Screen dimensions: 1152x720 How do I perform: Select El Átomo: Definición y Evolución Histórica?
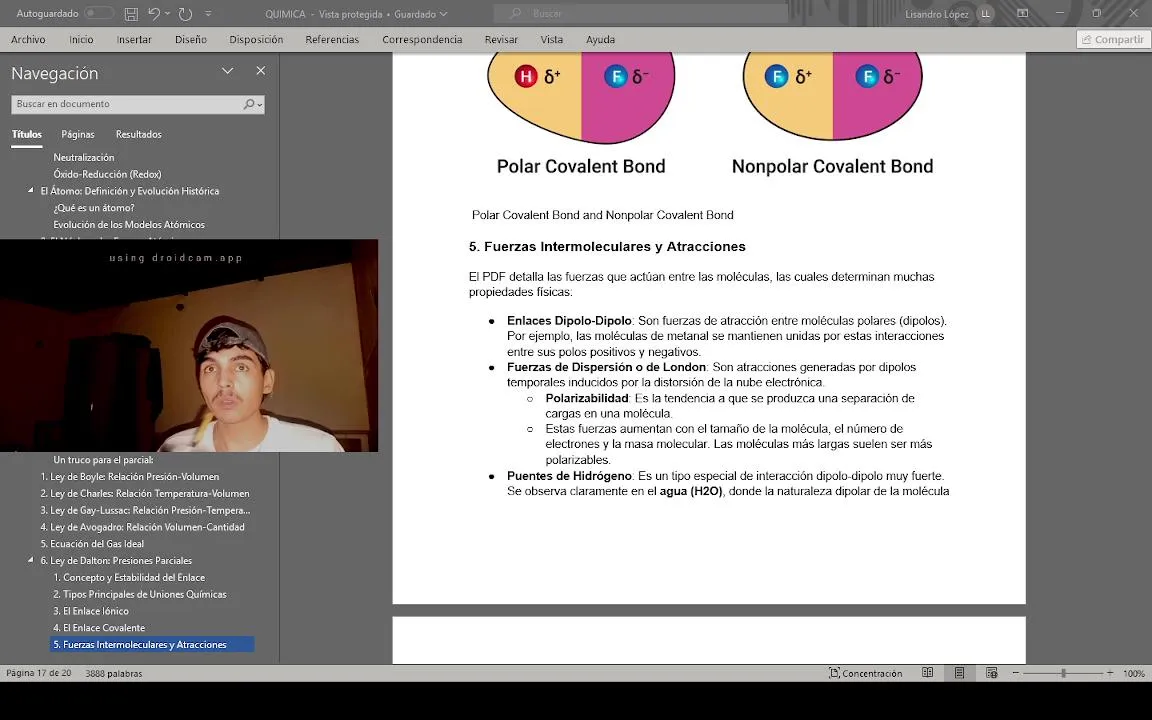(129, 191)
